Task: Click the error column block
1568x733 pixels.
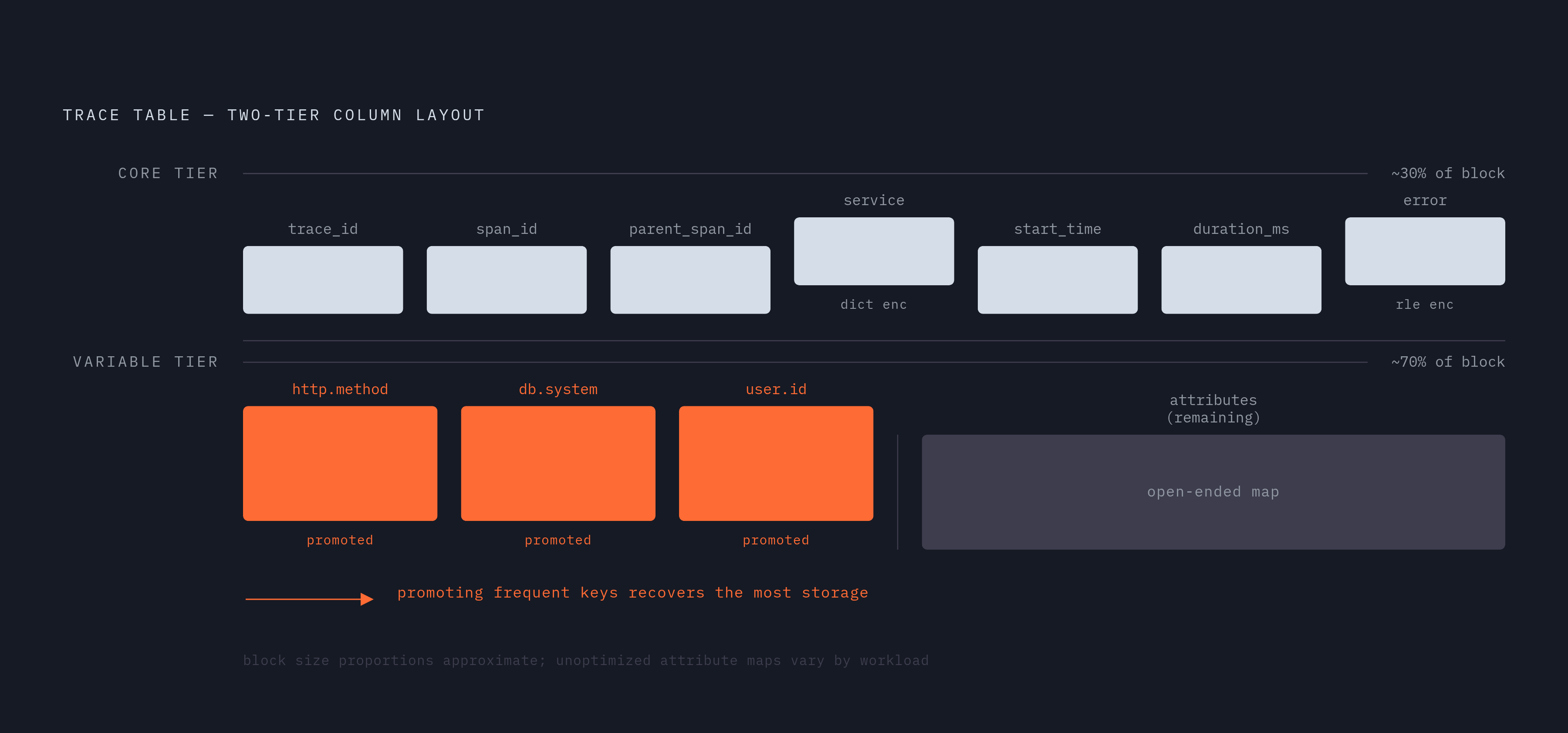Action: click(x=1425, y=251)
